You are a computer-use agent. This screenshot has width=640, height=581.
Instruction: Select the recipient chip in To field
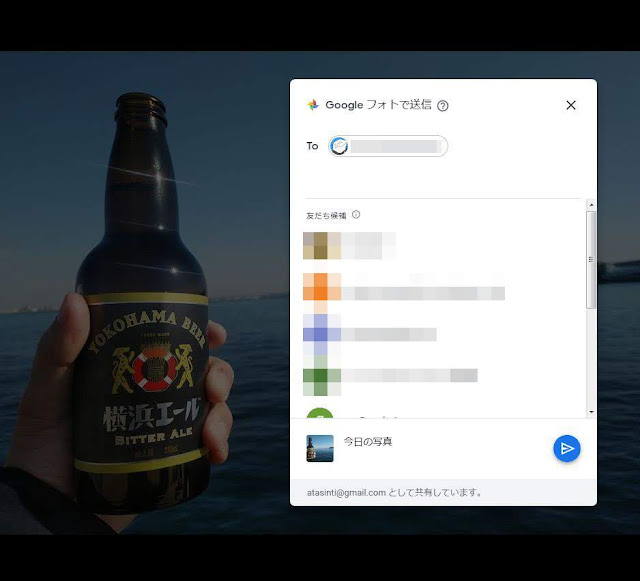point(388,146)
